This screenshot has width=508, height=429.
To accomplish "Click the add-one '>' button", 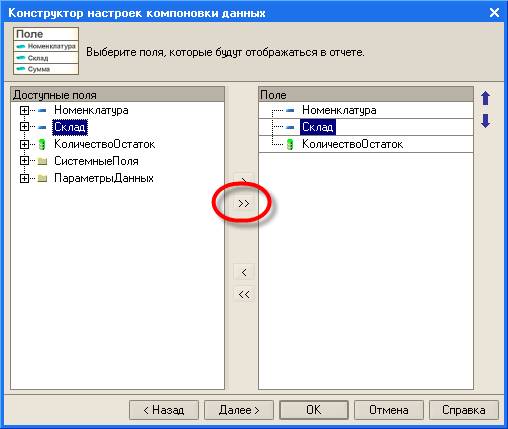I will pyautogui.click(x=244, y=180).
